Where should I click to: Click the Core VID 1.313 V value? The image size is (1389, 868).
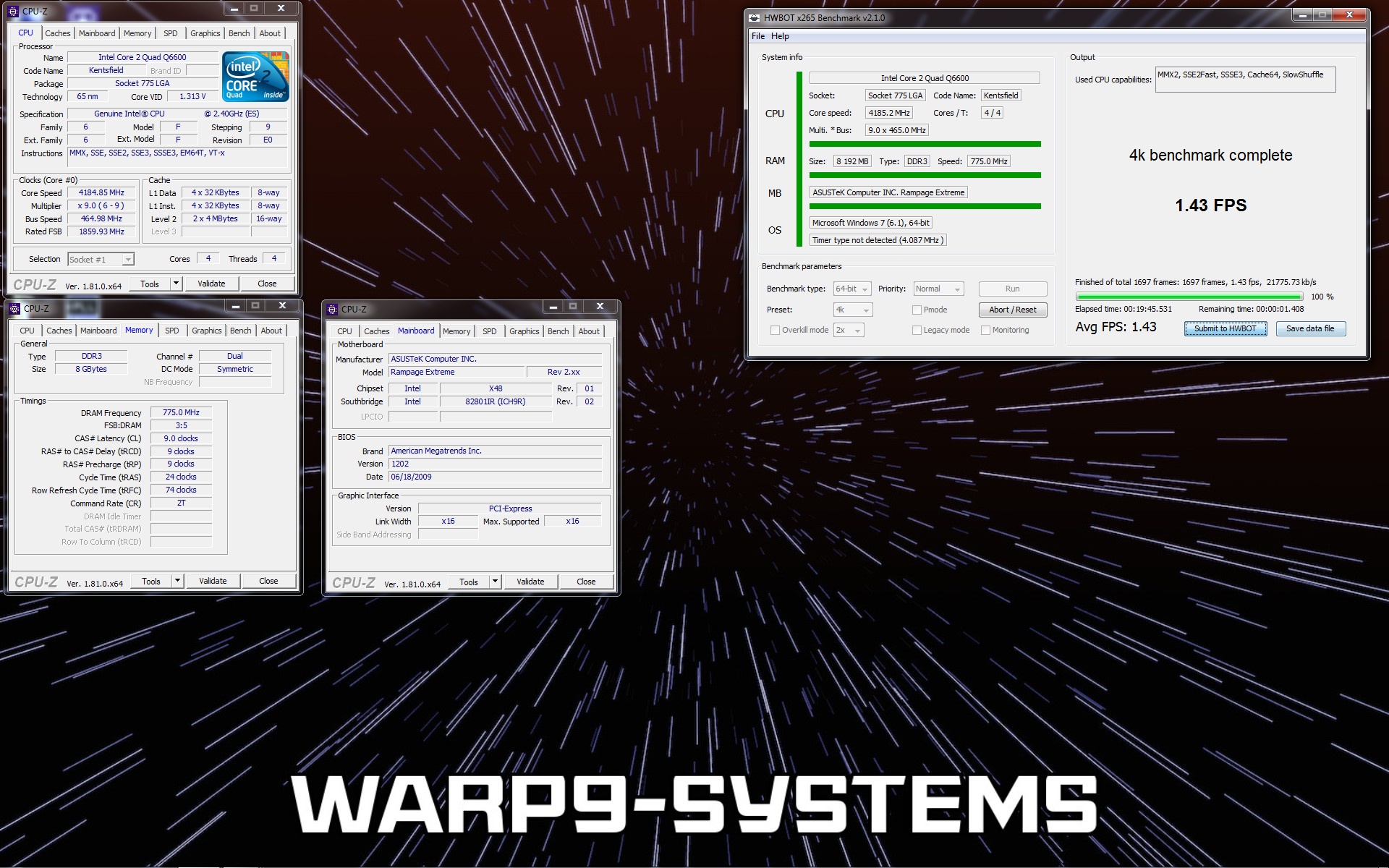click(192, 97)
